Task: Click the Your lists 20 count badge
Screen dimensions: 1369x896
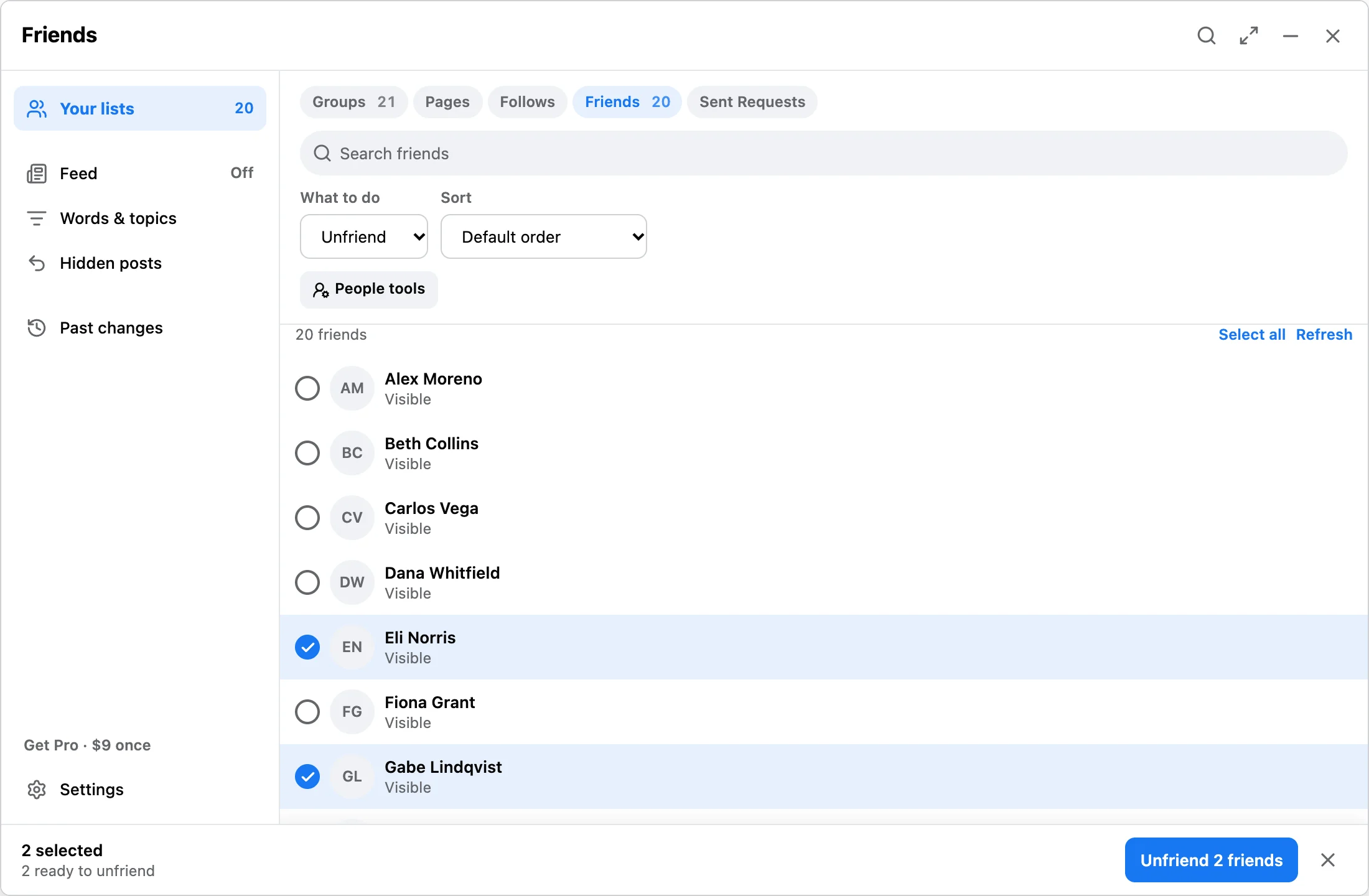Action: coord(244,108)
